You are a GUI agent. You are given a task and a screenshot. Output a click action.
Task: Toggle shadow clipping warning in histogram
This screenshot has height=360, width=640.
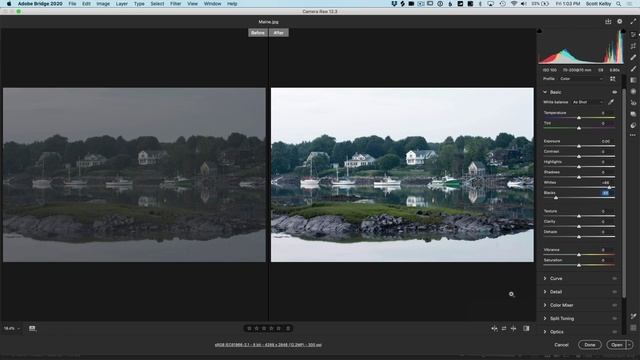540,31
